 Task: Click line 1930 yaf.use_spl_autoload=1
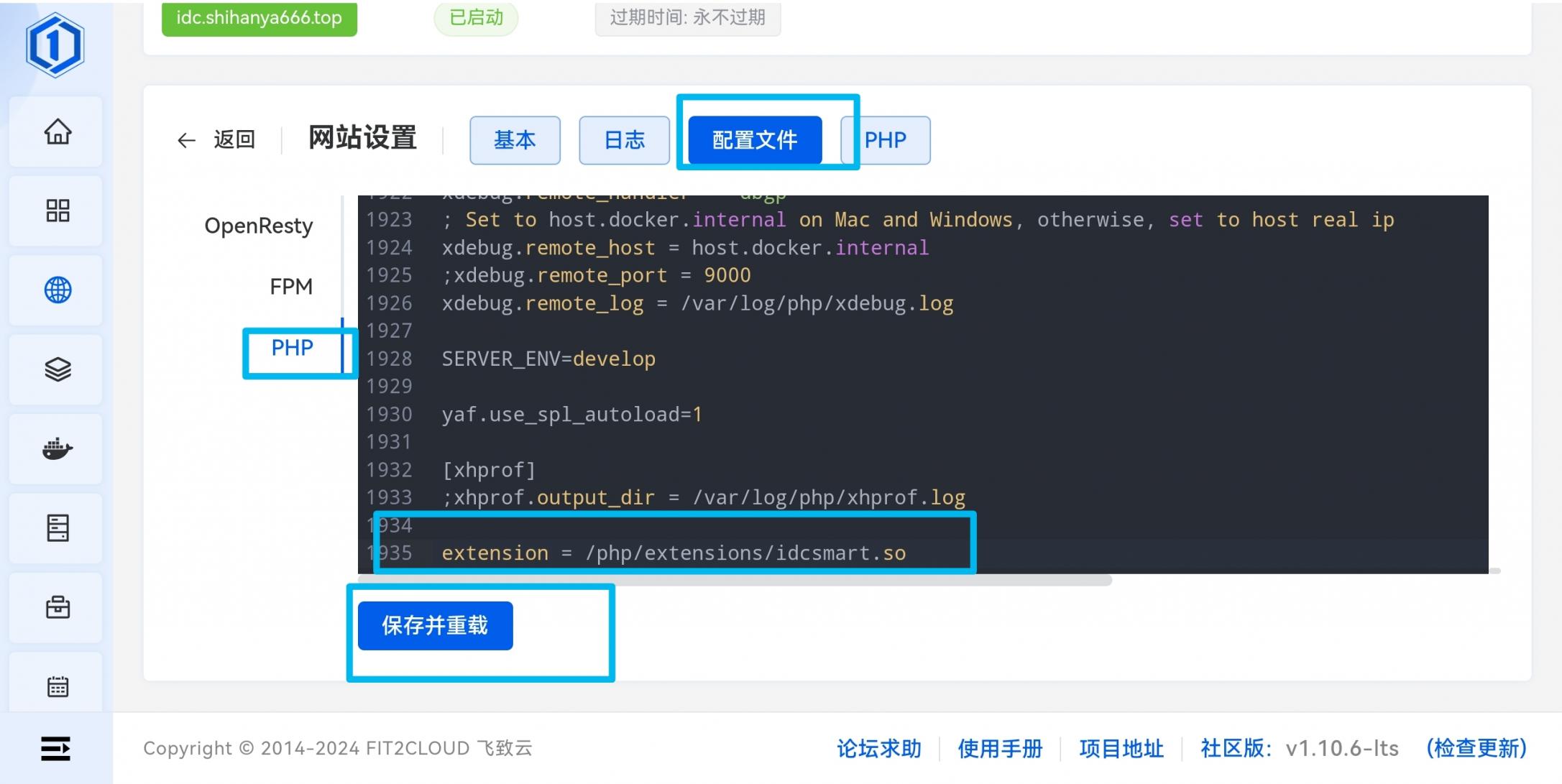(x=571, y=414)
